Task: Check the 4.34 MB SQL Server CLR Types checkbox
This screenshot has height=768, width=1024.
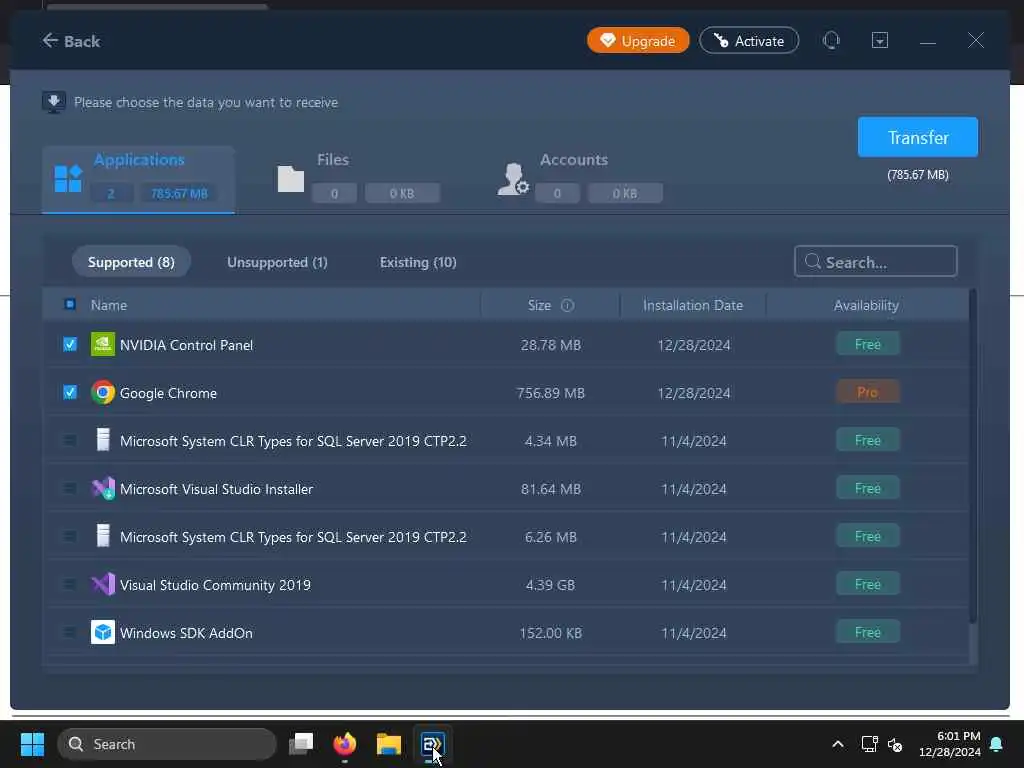Action: 70,440
